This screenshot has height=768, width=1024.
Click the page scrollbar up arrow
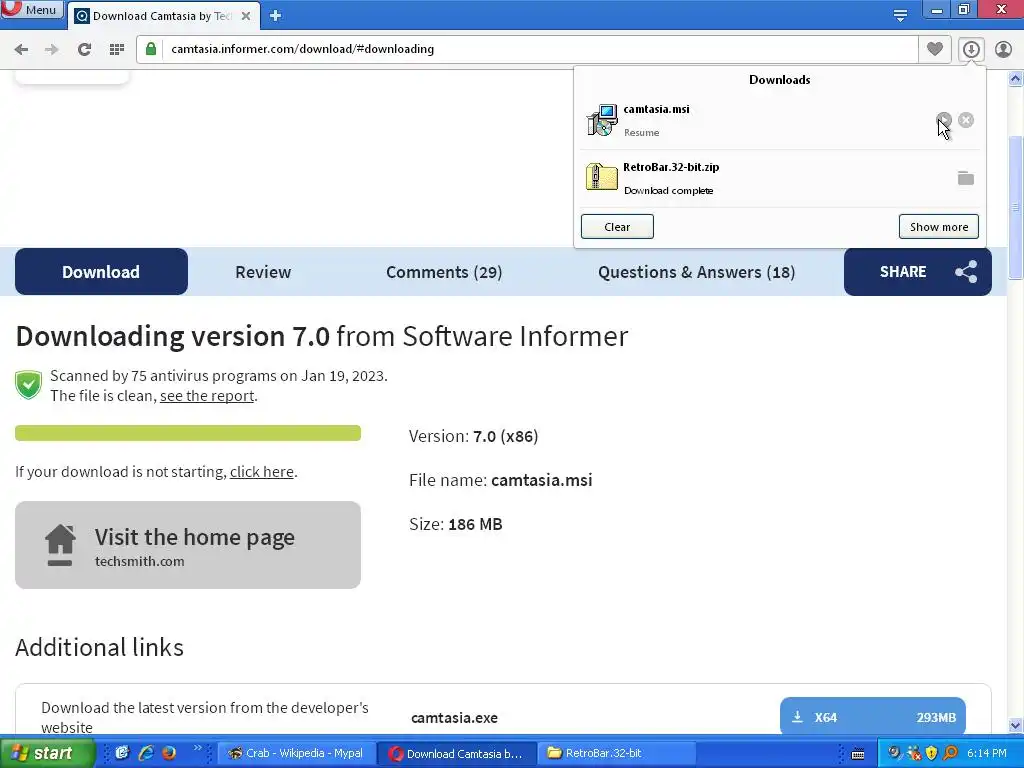click(x=1016, y=79)
